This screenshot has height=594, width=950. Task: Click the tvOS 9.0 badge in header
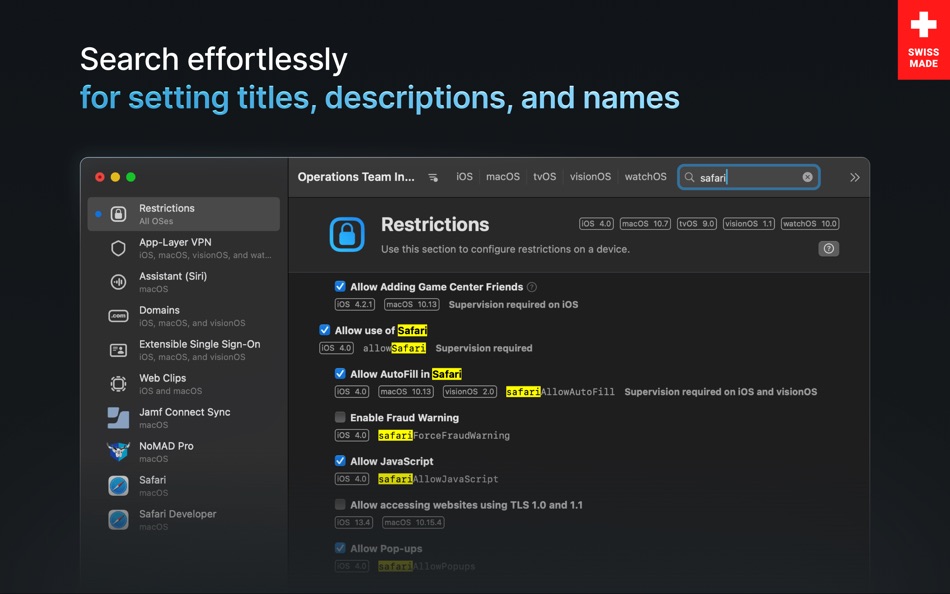coord(697,224)
